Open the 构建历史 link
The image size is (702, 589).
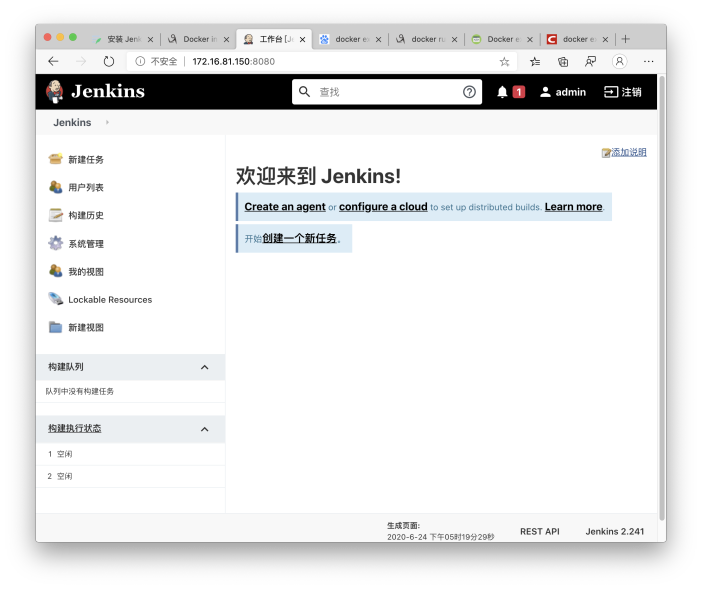click(x=86, y=216)
